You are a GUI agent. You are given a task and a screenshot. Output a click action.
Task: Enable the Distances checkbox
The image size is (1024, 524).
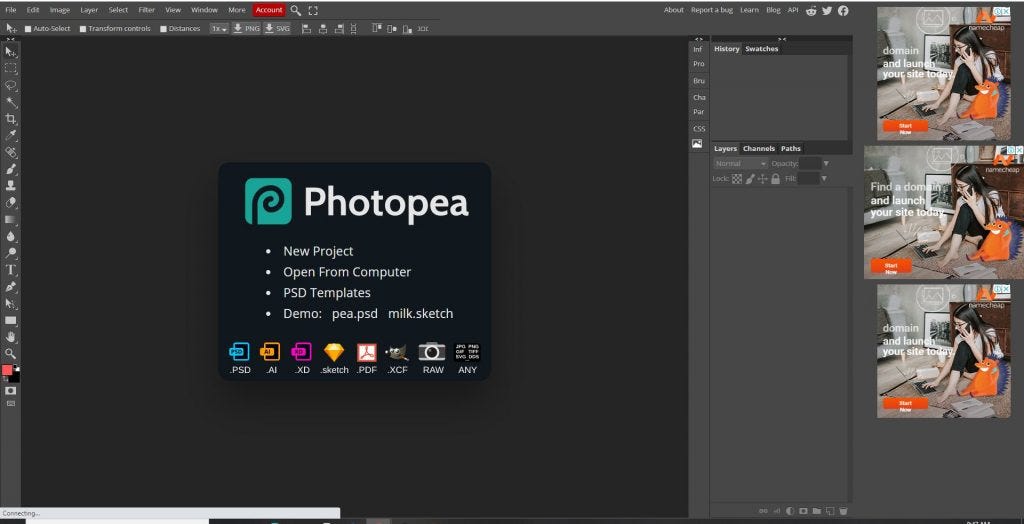[163, 29]
